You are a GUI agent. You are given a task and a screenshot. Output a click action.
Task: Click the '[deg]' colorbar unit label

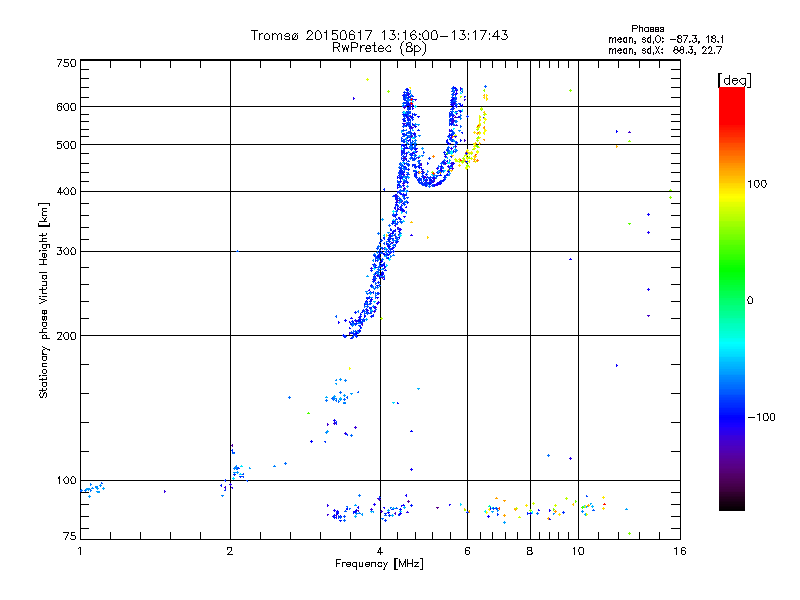(x=734, y=80)
